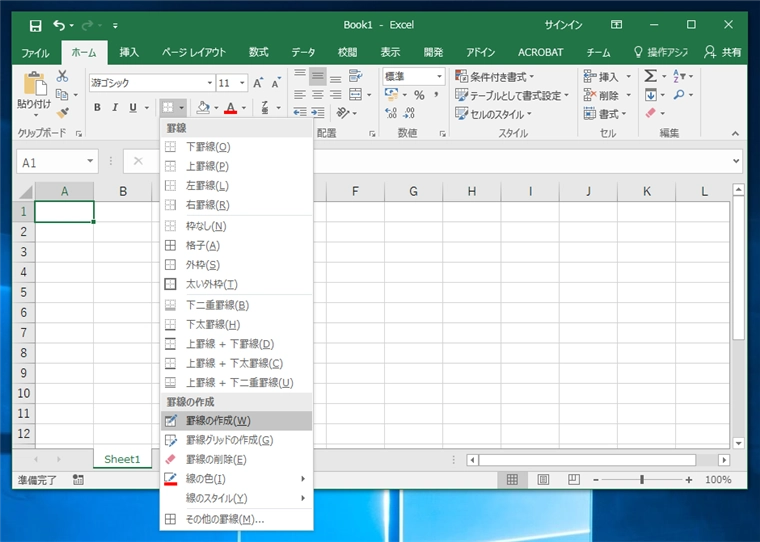Open the ファイル tab
This screenshot has height=542, width=760.
35,52
